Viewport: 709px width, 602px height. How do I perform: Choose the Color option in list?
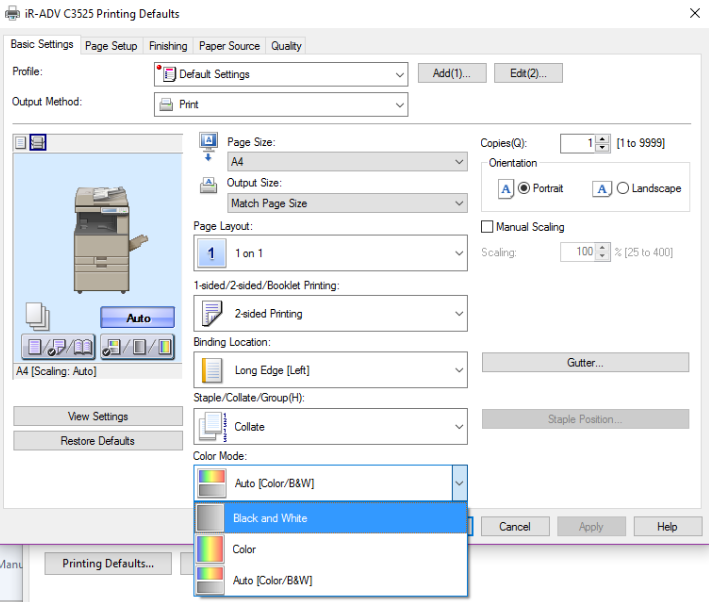coord(331,549)
